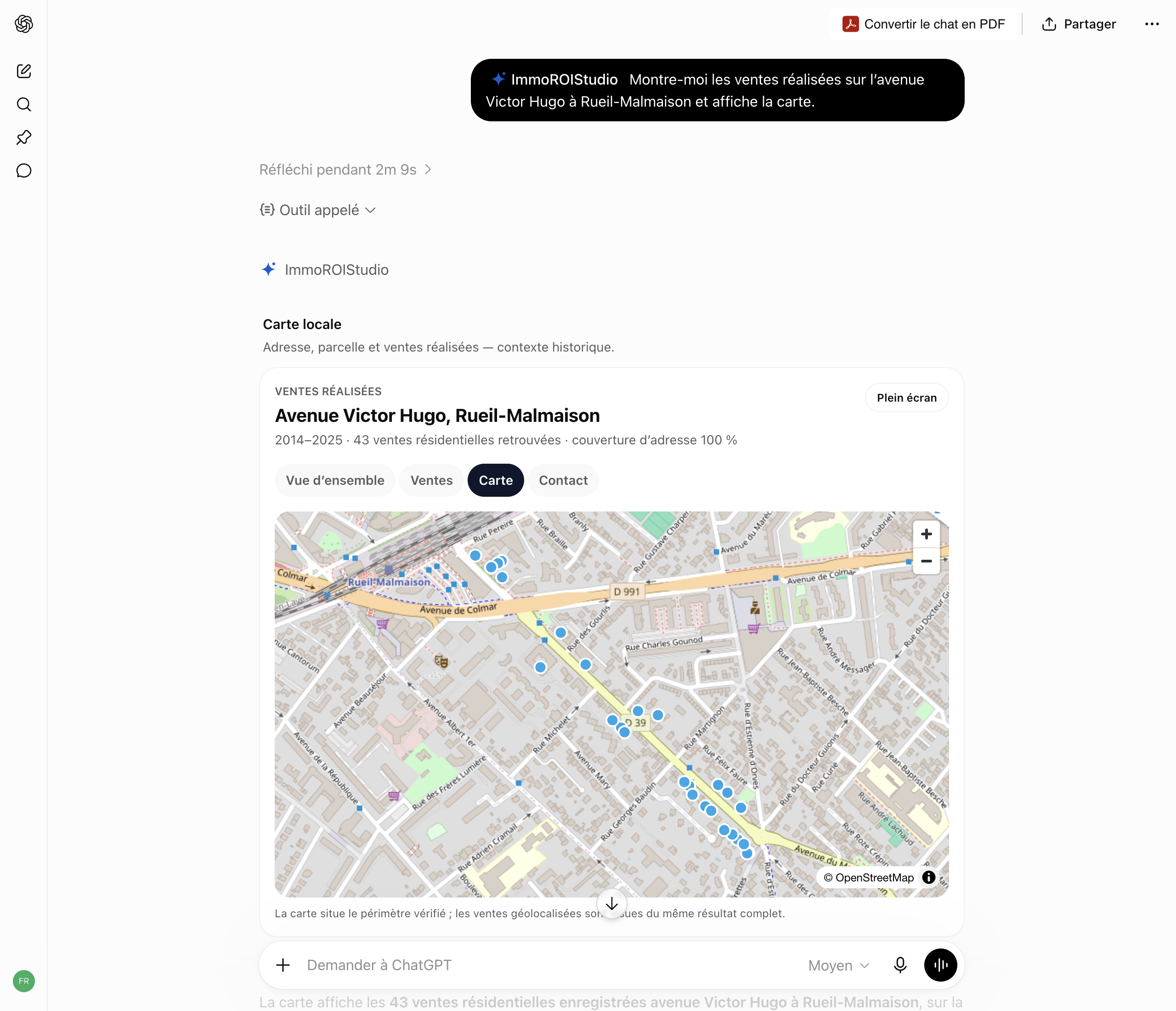This screenshot has height=1011, width=1176.
Task: Click the D 39 road label
Action: (x=636, y=722)
